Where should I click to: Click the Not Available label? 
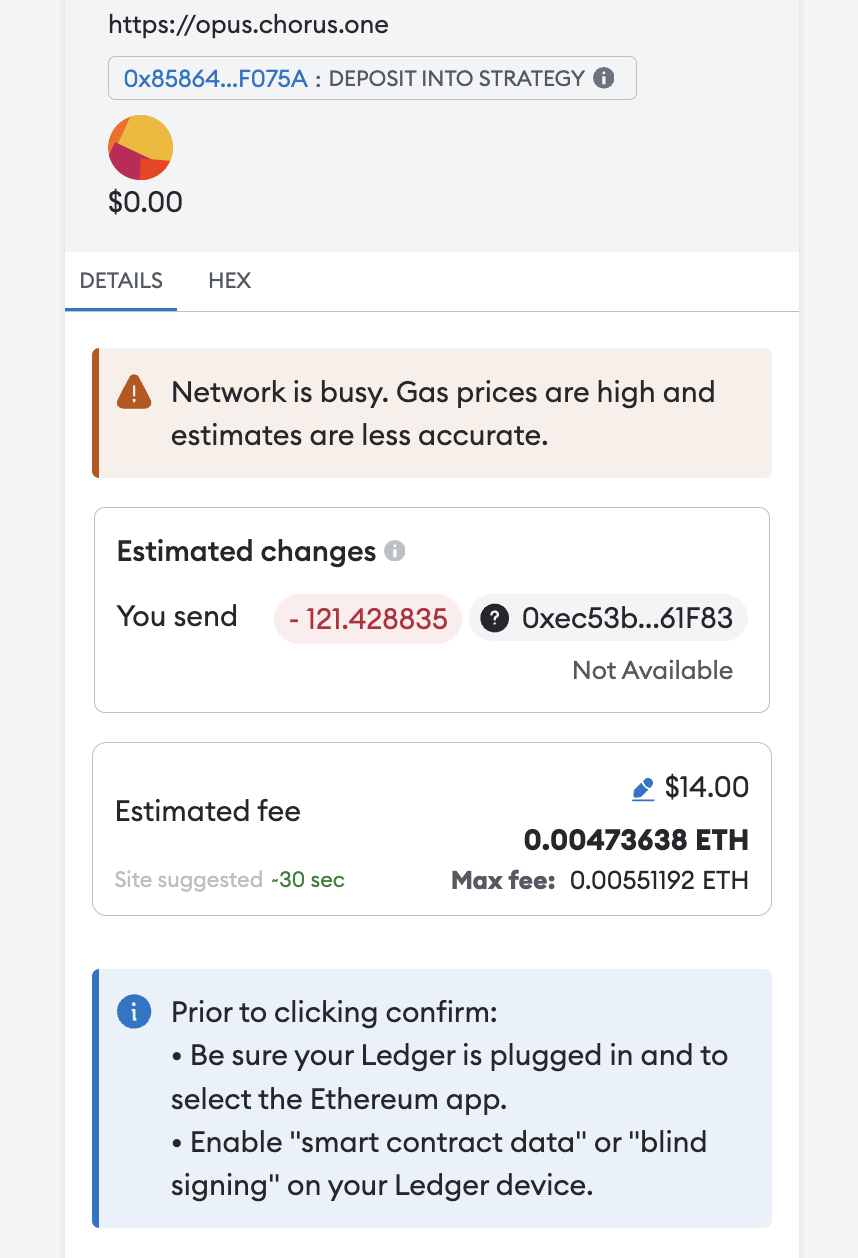click(652, 670)
